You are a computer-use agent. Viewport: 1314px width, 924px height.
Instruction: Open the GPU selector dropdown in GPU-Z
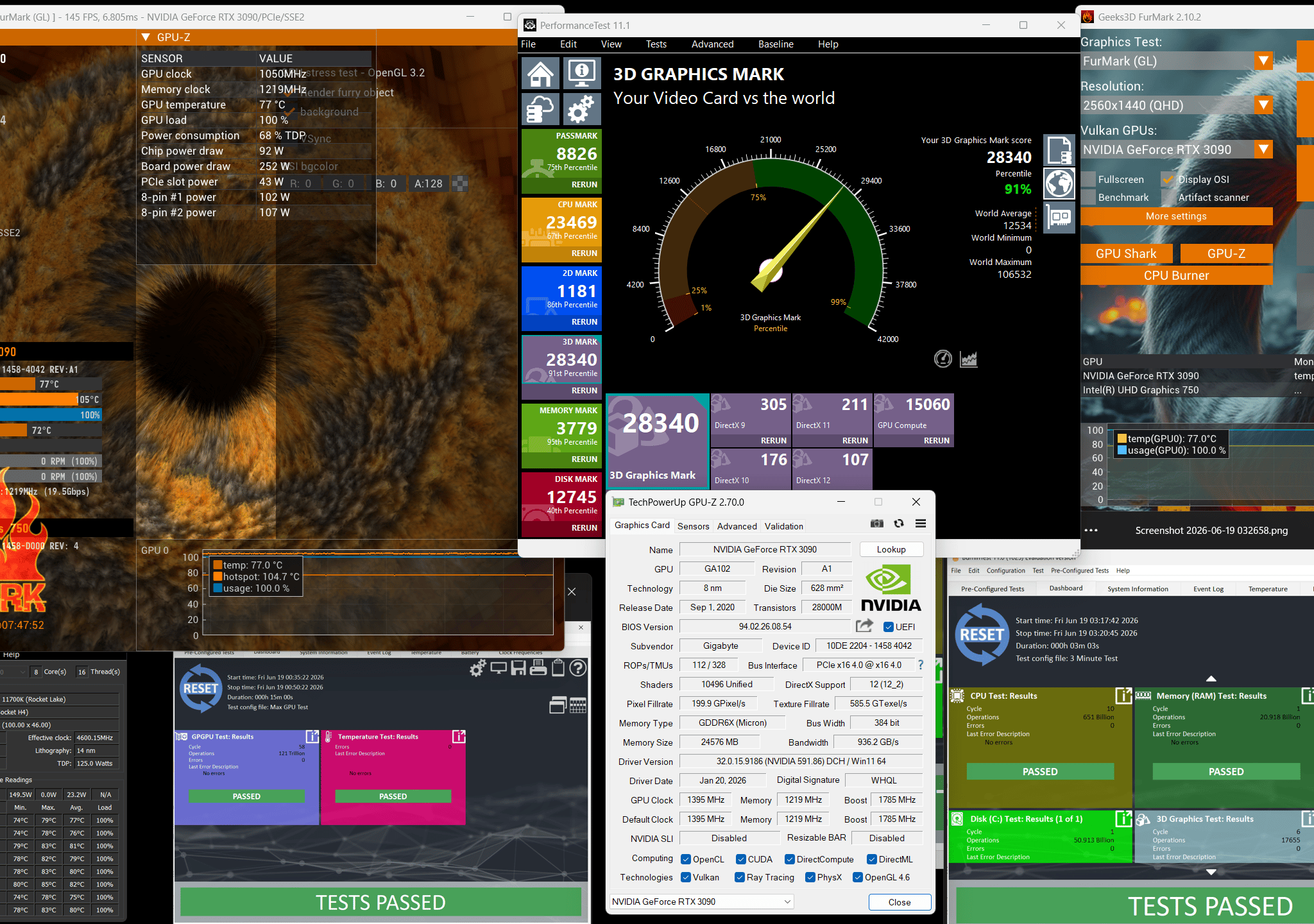[702, 902]
